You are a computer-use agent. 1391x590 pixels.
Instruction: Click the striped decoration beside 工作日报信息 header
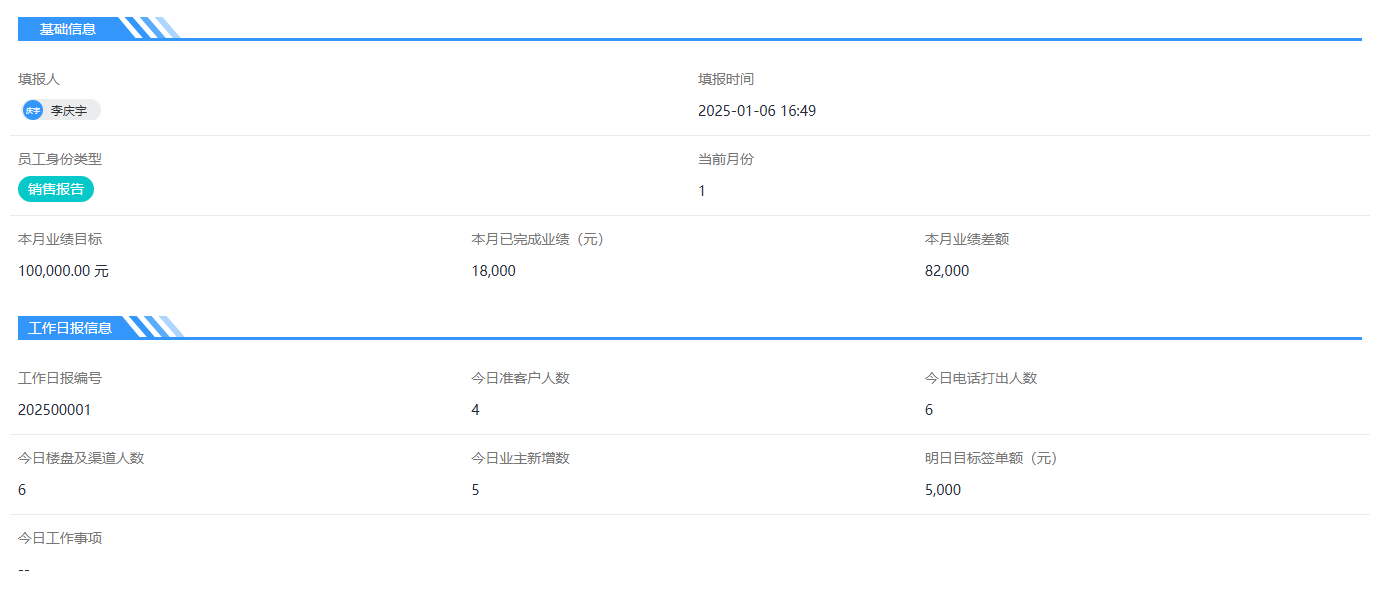tap(160, 327)
